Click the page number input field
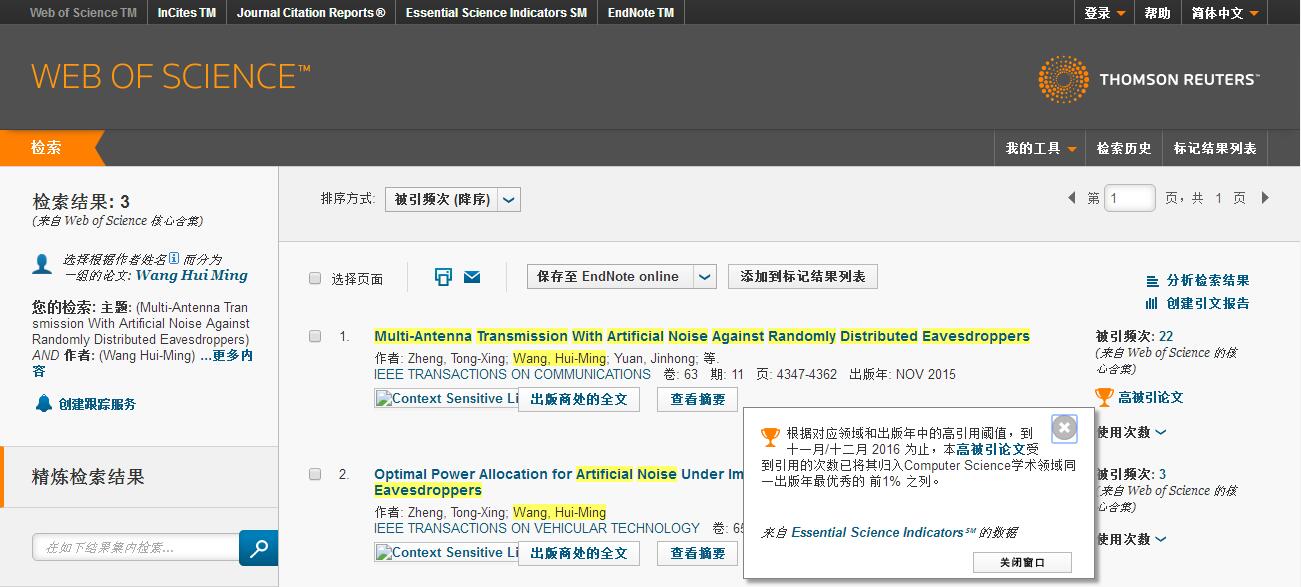1301x587 pixels. pyautogui.click(x=1130, y=198)
